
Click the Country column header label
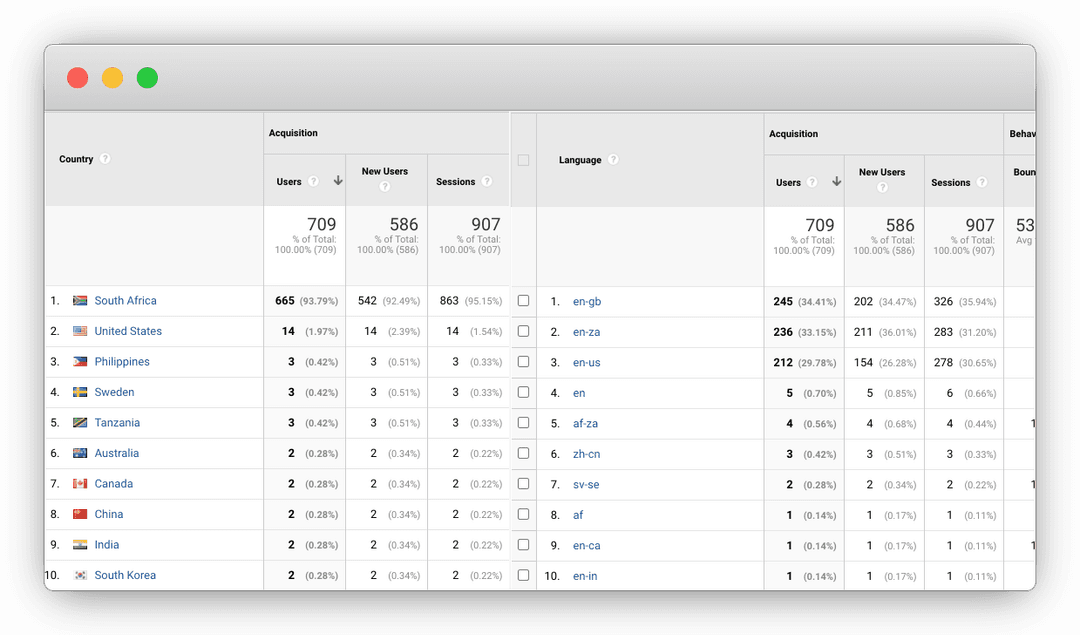(76, 158)
